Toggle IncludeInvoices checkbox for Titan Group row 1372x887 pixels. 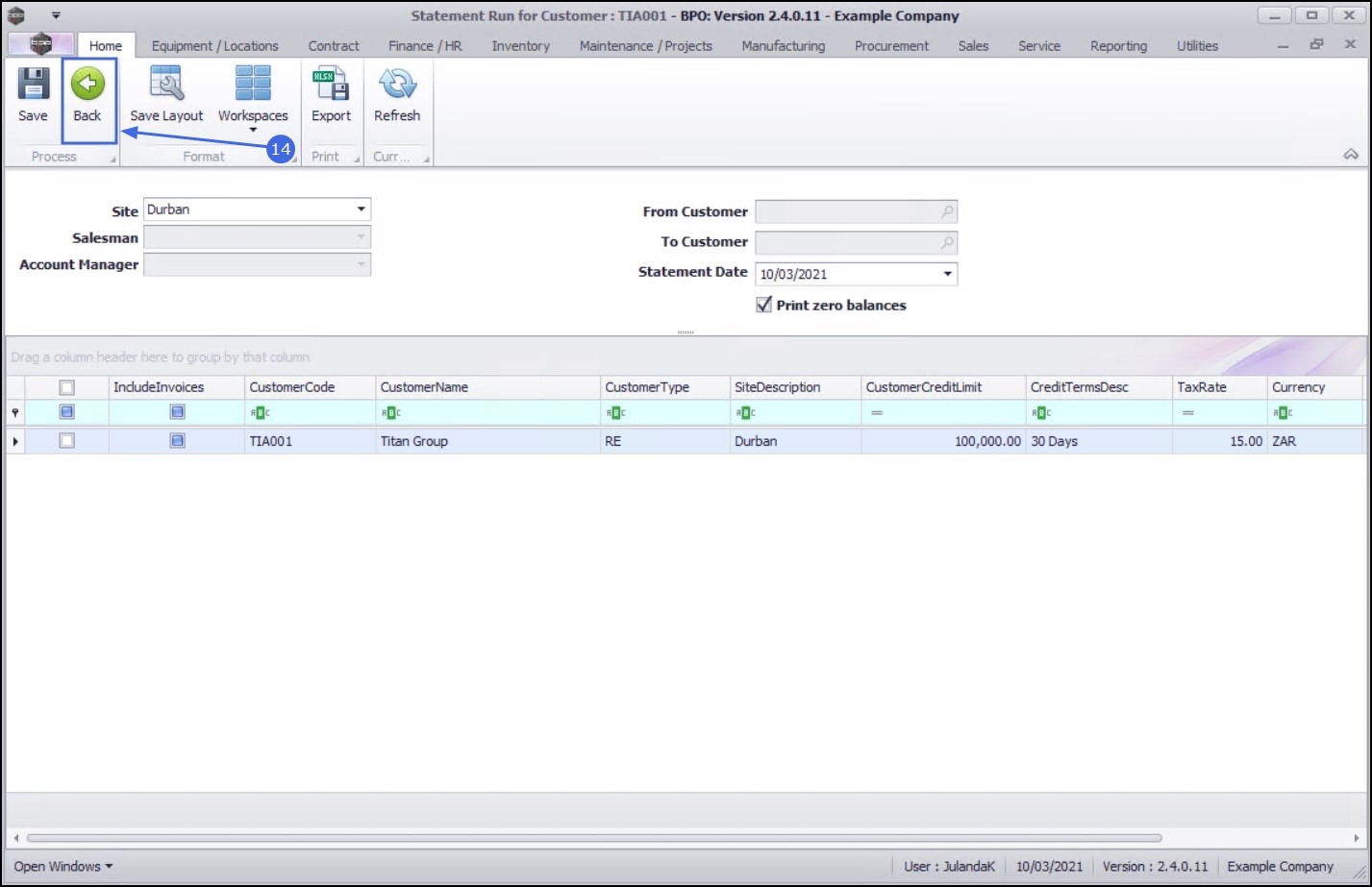coord(177,441)
